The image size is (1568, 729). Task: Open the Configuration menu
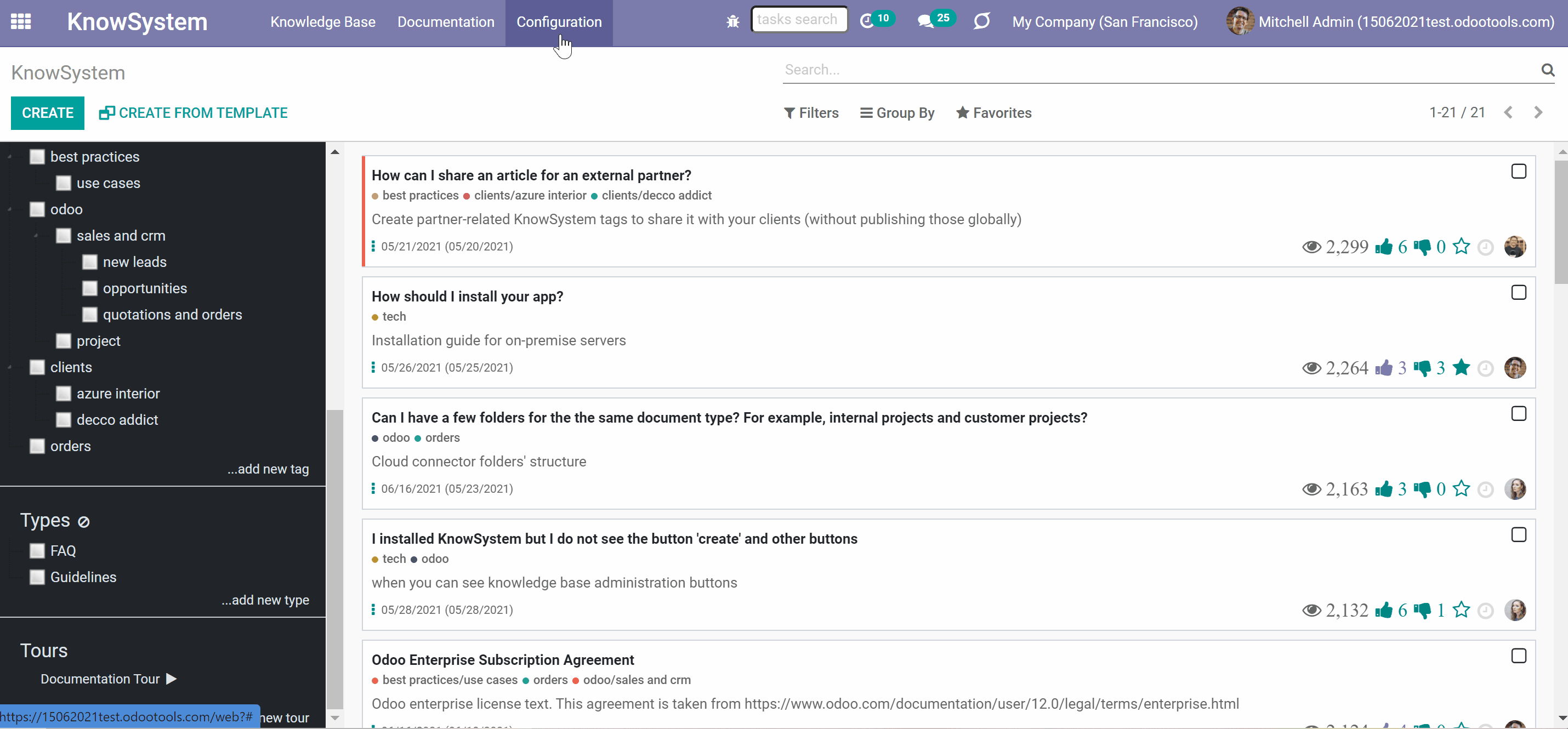pos(559,22)
